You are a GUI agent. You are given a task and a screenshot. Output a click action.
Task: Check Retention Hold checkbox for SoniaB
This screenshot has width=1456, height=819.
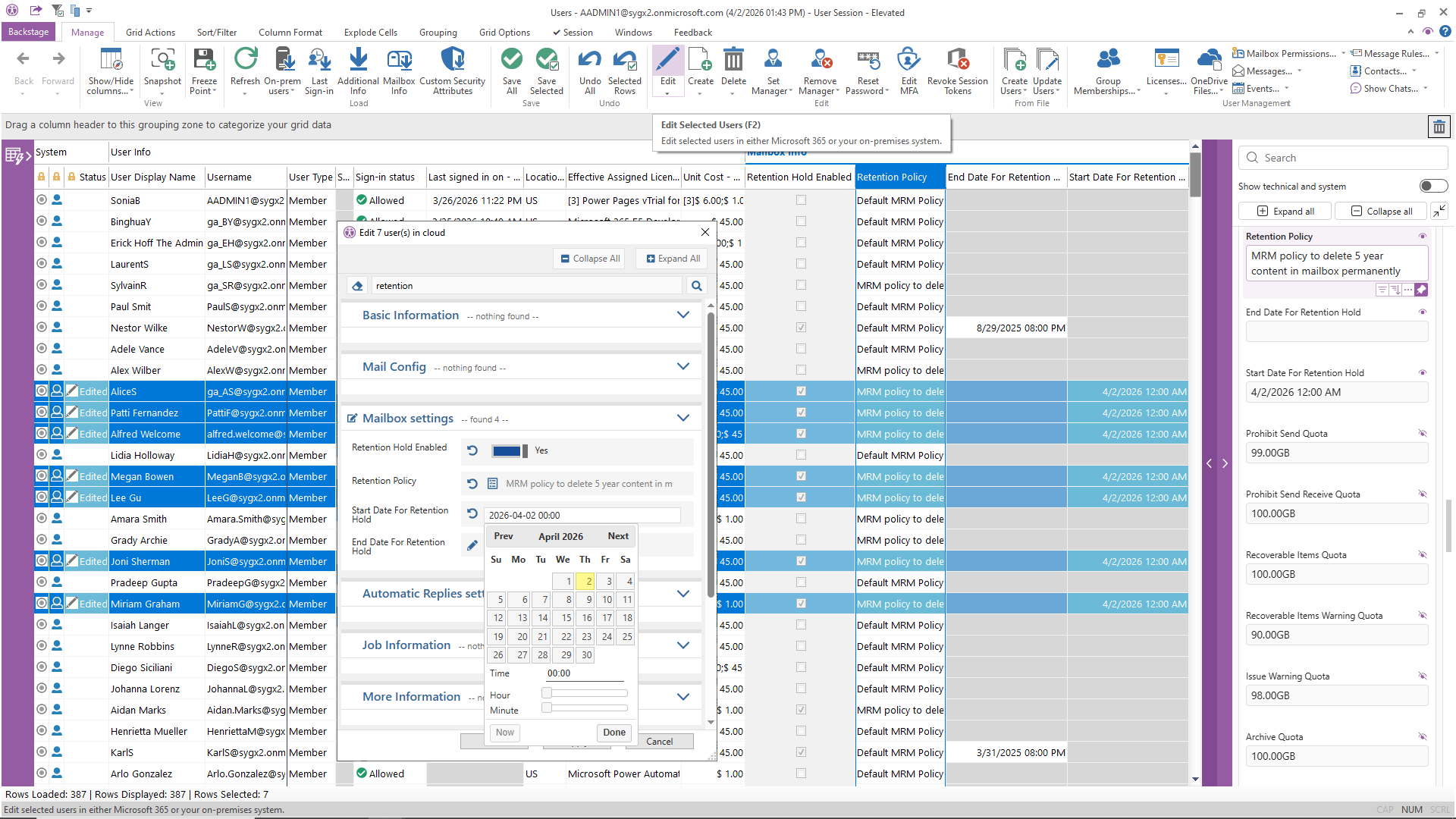coord(801,200)
